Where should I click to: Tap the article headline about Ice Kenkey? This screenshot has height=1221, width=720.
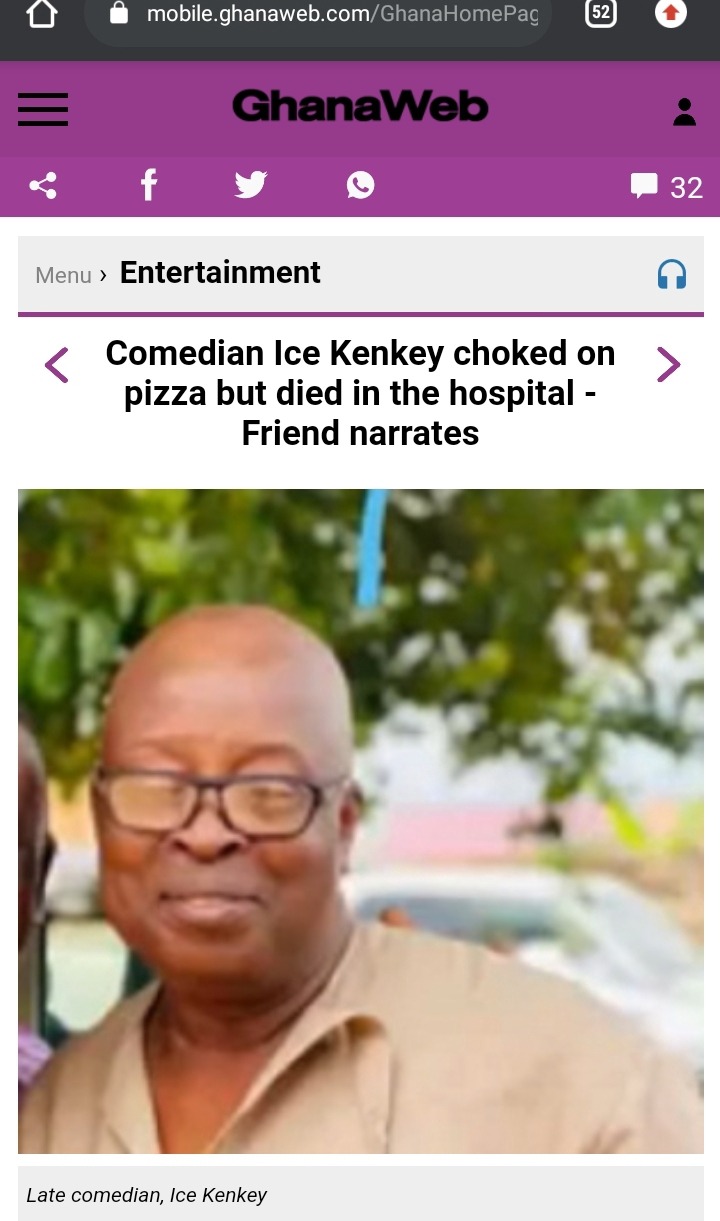[x=360, y=393]
